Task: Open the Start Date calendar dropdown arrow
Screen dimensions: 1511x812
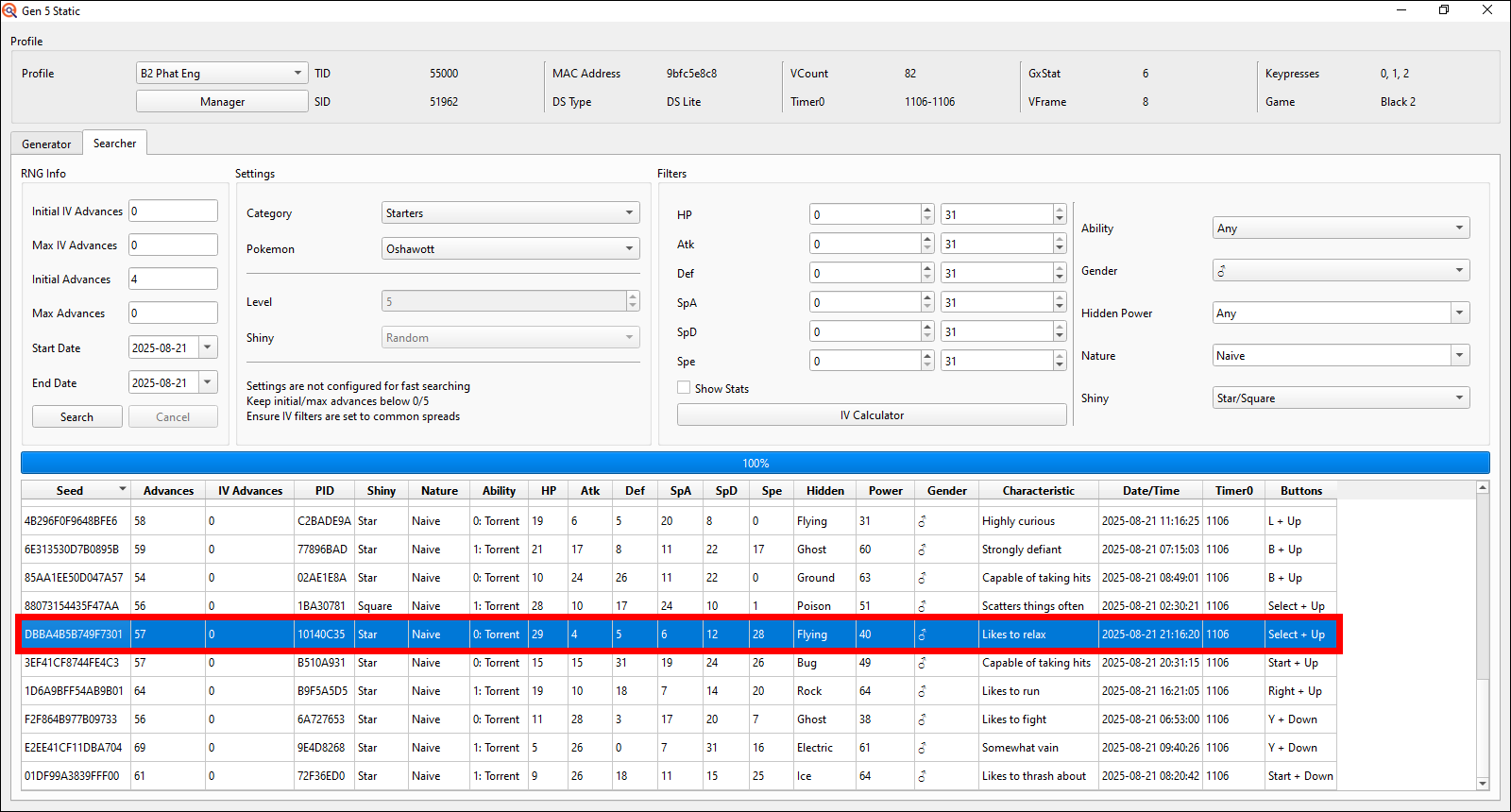Action: click(x=208, y=347)
